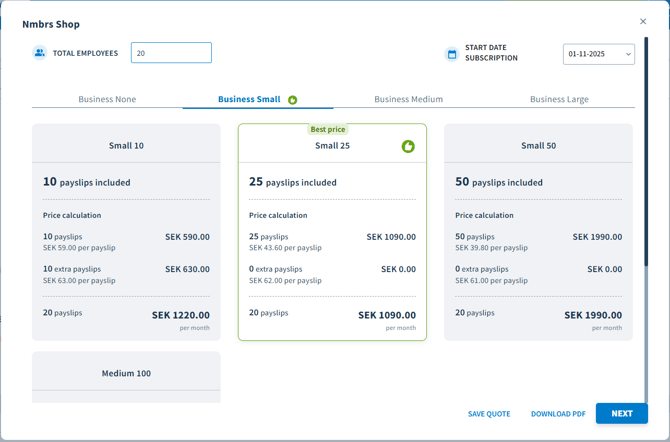The image size is (670, 442).
Task: Click the Best price badge
Action: point(329,130)
